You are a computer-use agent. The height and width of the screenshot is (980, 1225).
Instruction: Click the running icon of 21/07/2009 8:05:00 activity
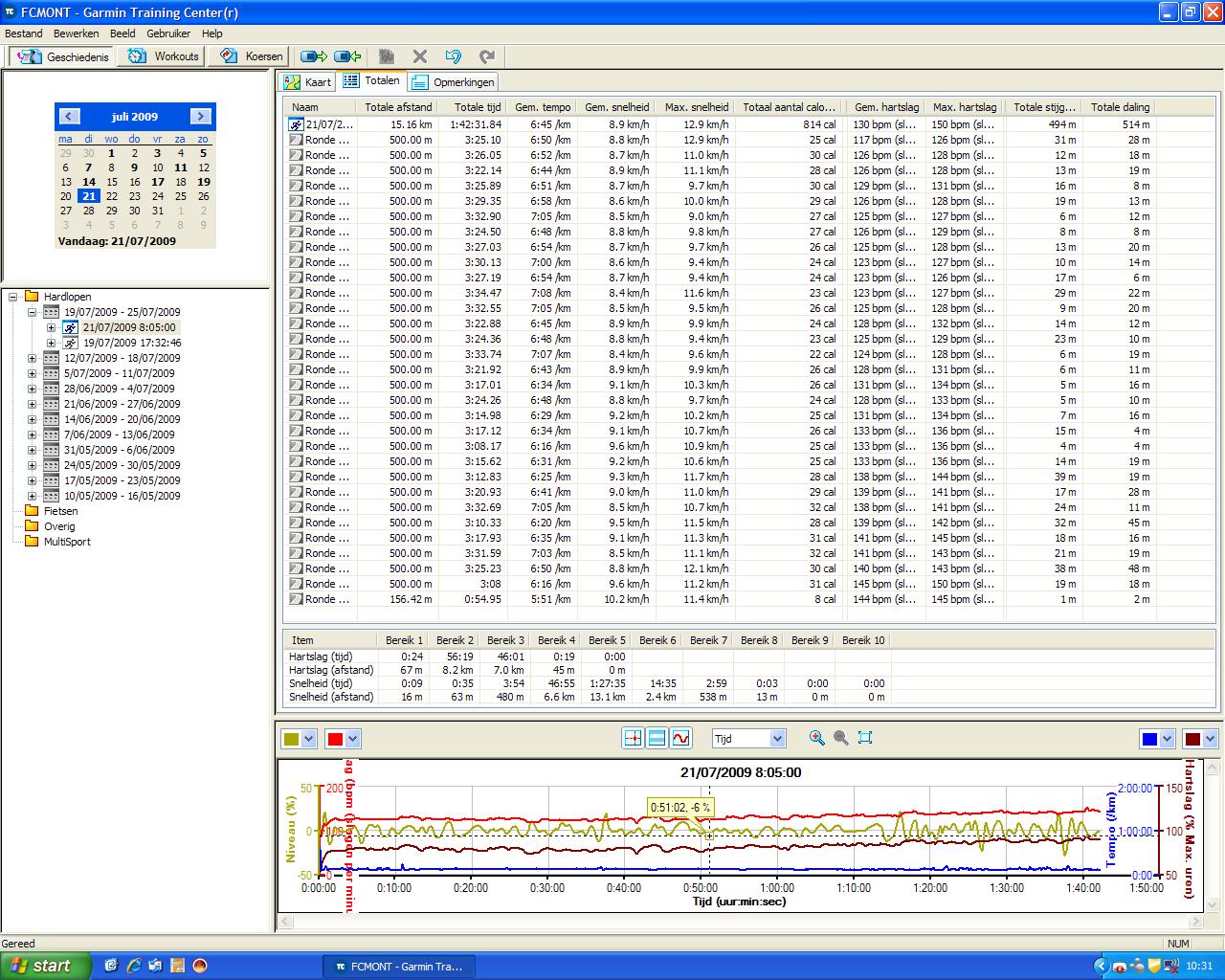71,327
